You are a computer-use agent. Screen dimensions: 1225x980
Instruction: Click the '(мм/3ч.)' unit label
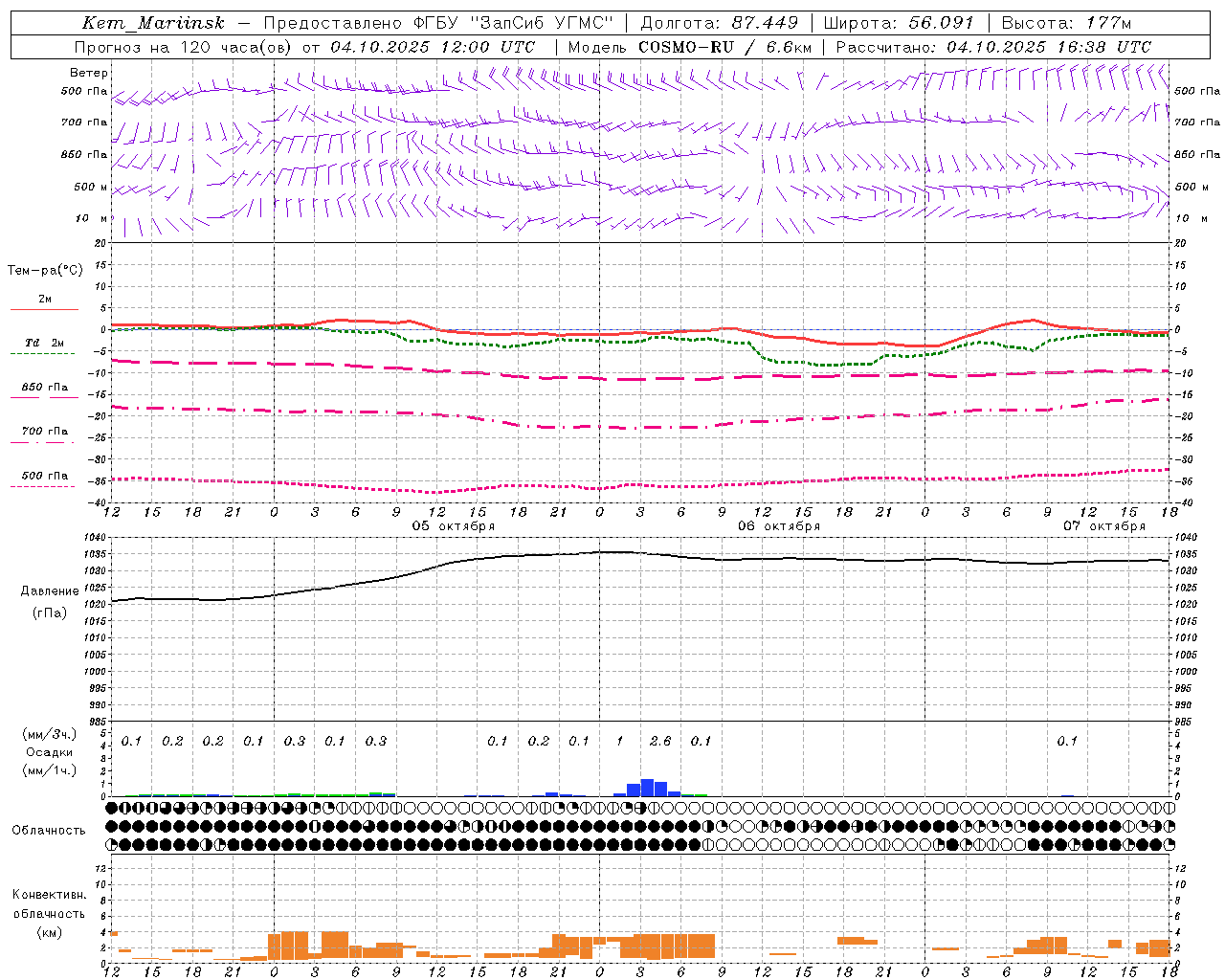click(50, 734)
